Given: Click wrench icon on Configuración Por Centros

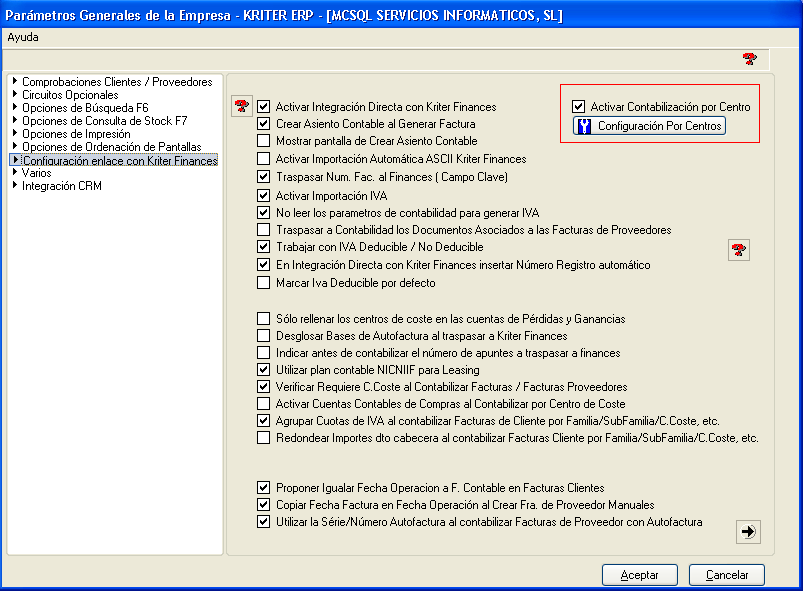Looking at the screenshot, I should pos(584,126).
